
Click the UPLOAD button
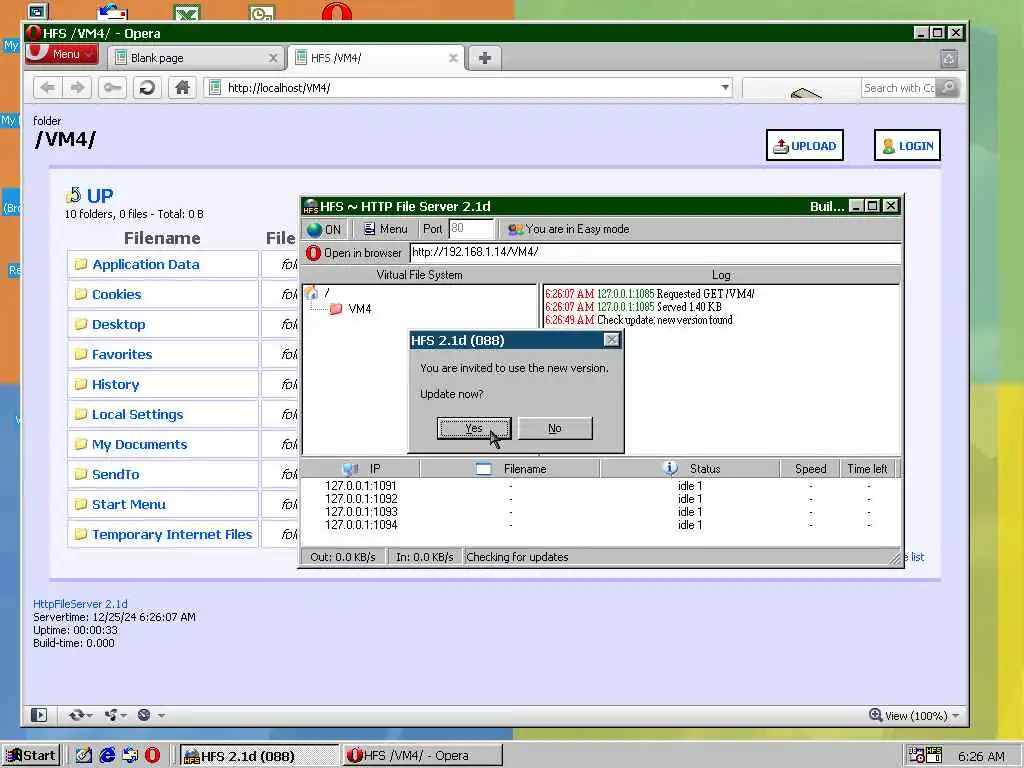pos(805,146)
